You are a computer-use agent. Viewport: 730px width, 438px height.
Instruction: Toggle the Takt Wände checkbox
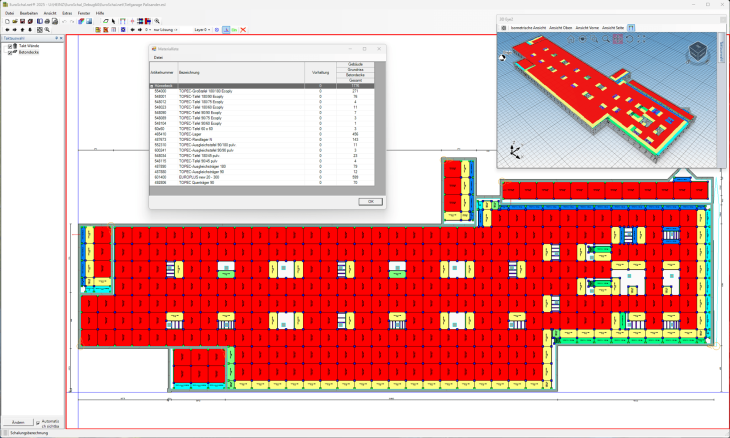point(10,46)
